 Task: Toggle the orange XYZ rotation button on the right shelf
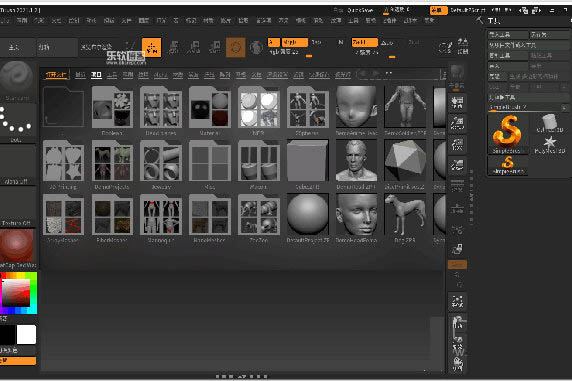click(457, 264)
